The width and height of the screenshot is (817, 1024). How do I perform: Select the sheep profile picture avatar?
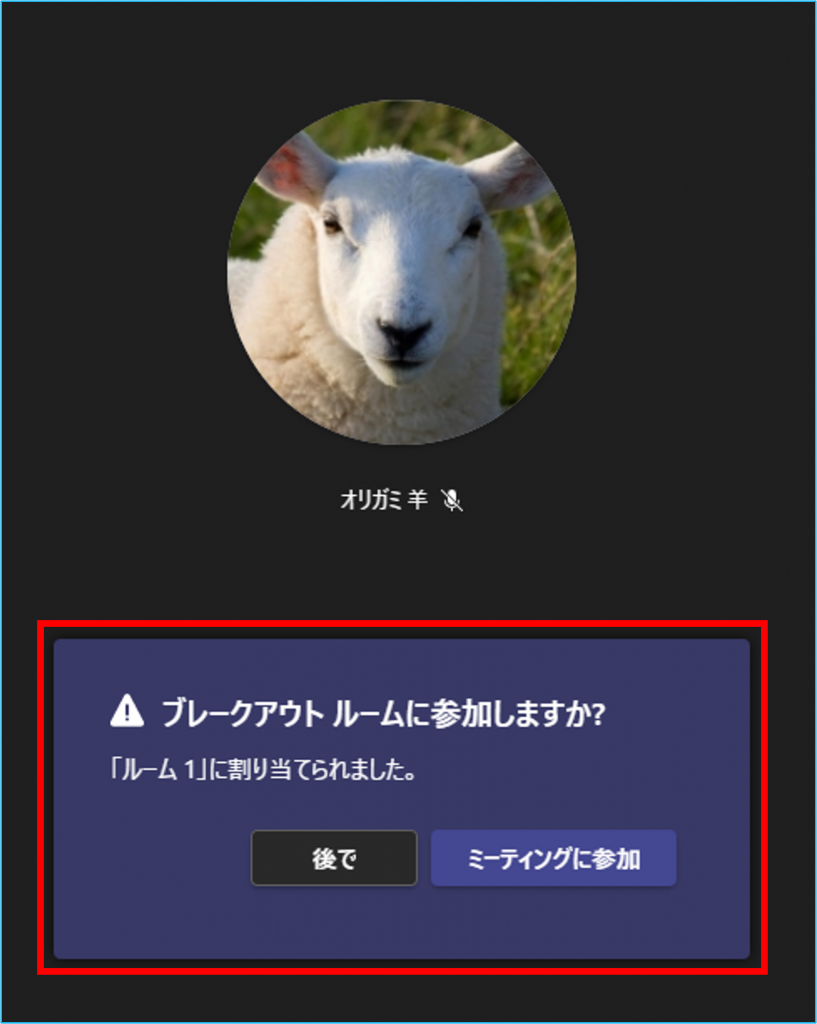click(x=402, y=272)
